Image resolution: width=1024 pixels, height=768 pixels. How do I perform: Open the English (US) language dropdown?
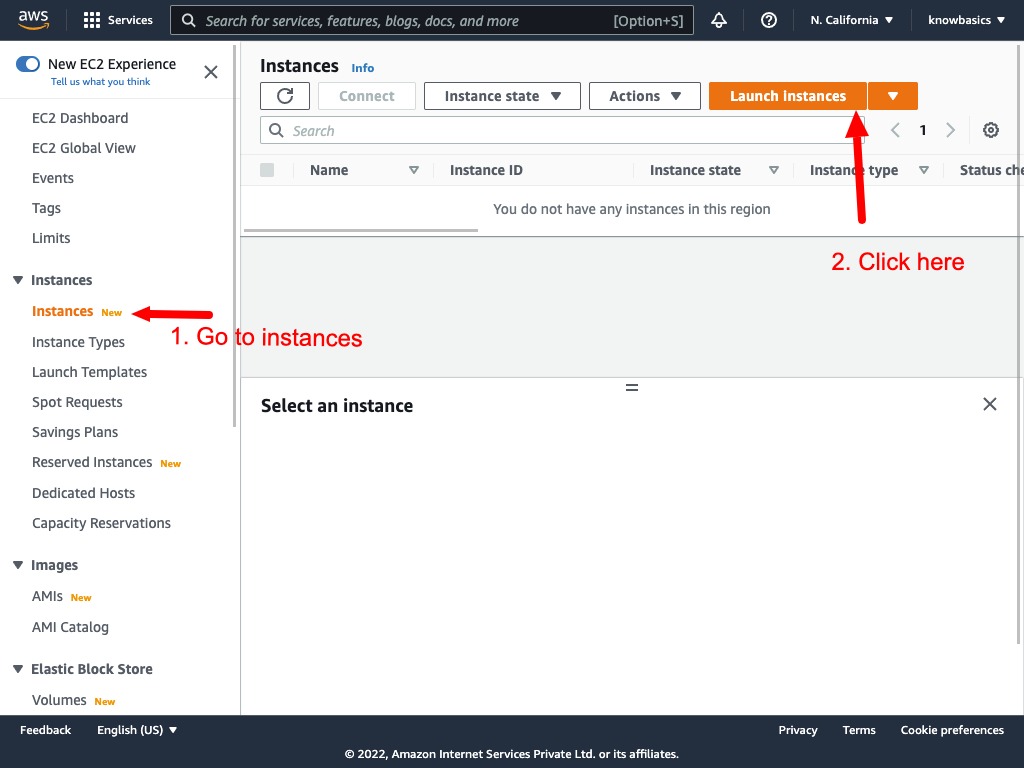pyautogui.click(x=137, y=730)
